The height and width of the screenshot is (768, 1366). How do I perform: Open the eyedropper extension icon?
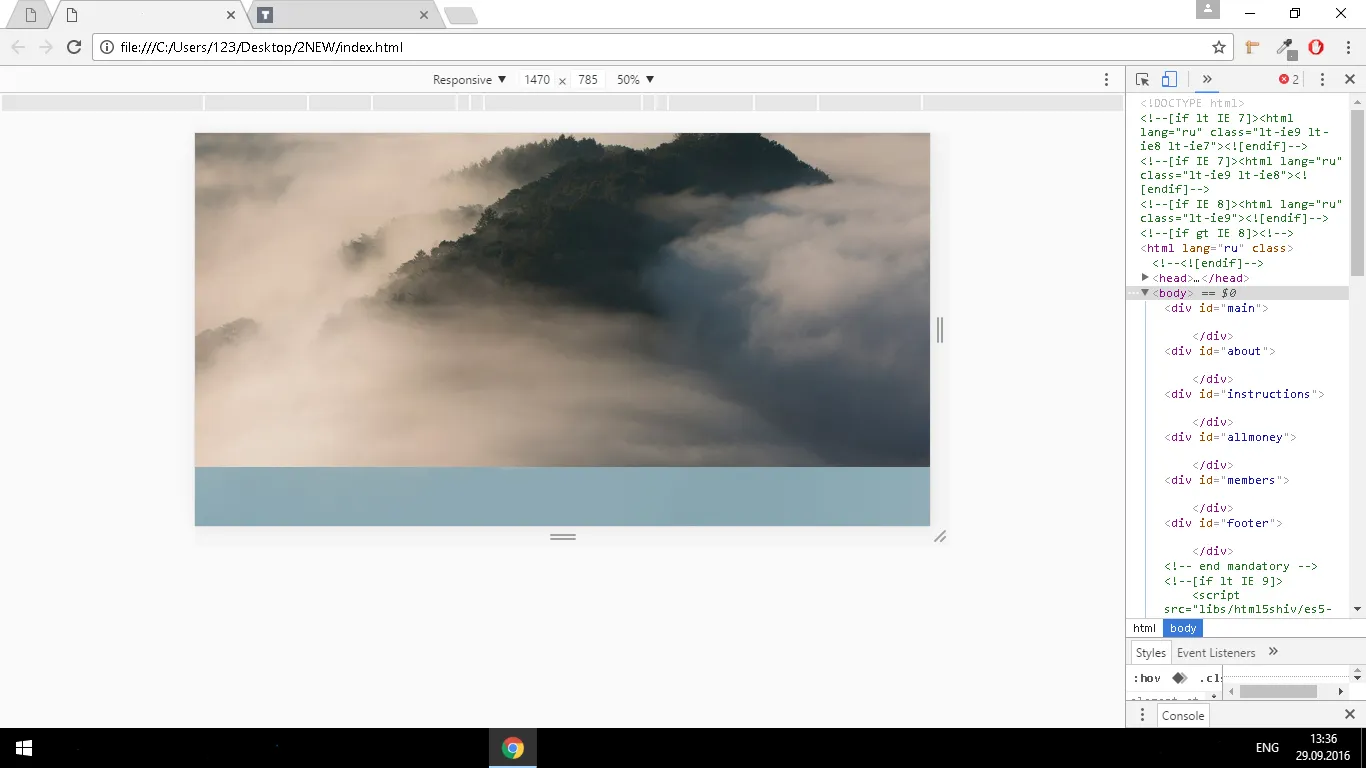(x=1285, y=47)
